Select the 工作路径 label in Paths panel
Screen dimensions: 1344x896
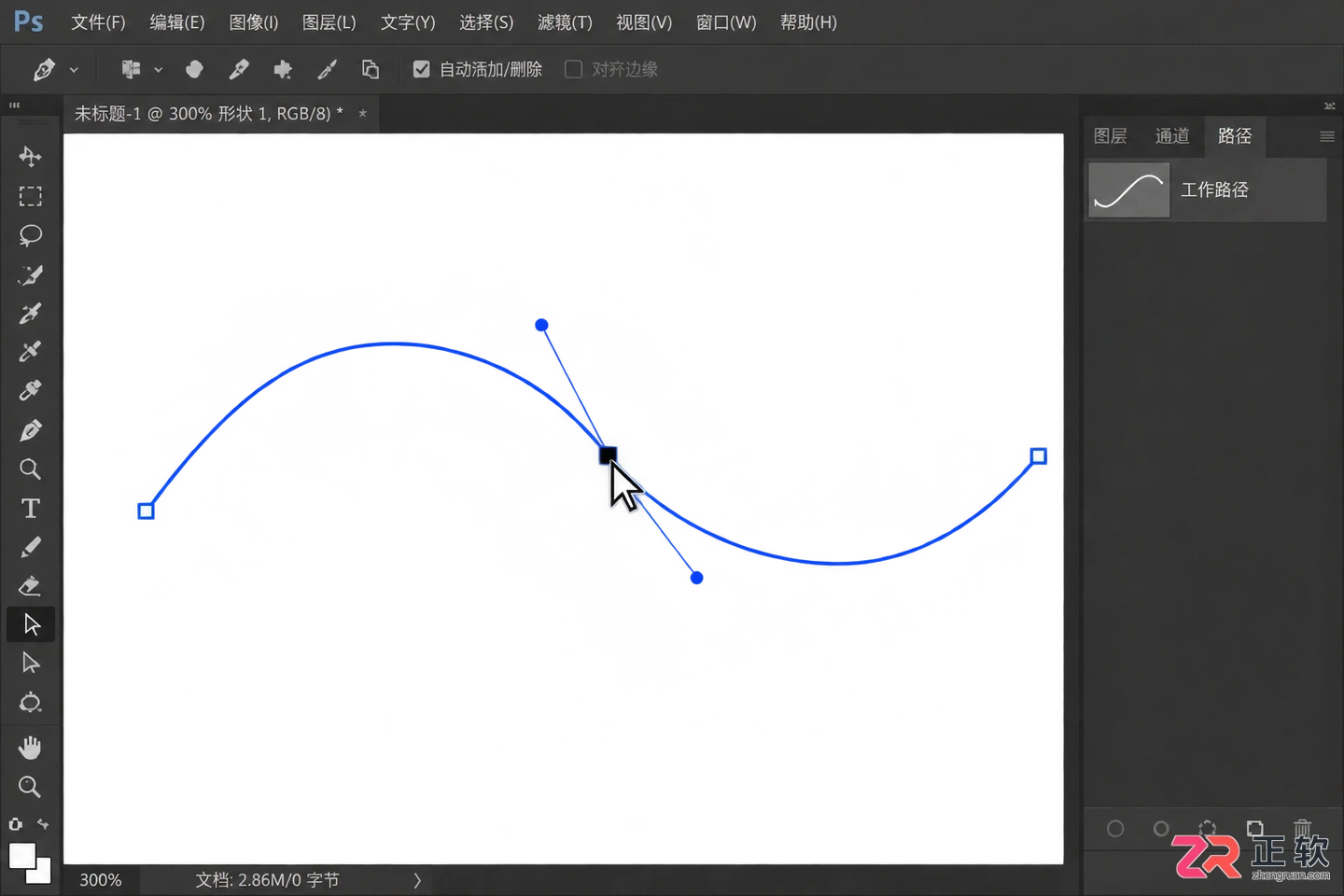tap(1214, 189)
